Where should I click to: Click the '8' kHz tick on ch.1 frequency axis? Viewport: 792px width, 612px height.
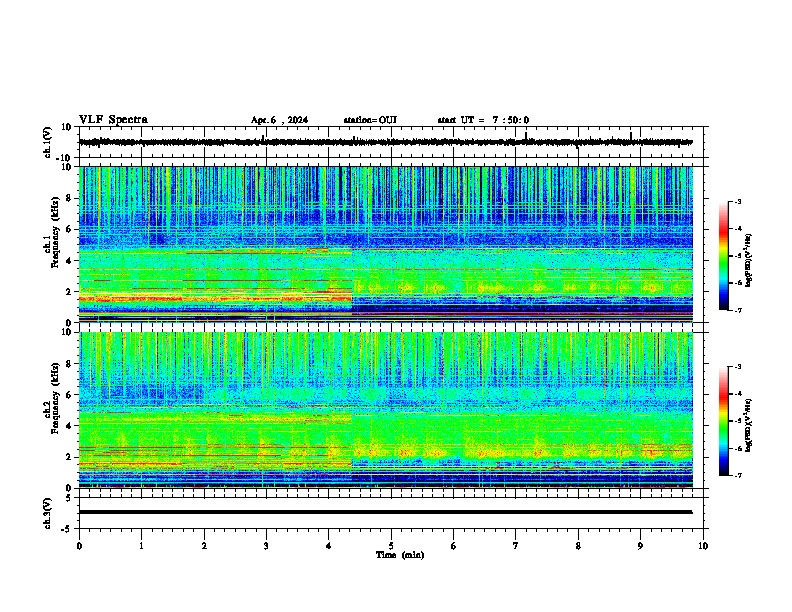coord(70,198)
